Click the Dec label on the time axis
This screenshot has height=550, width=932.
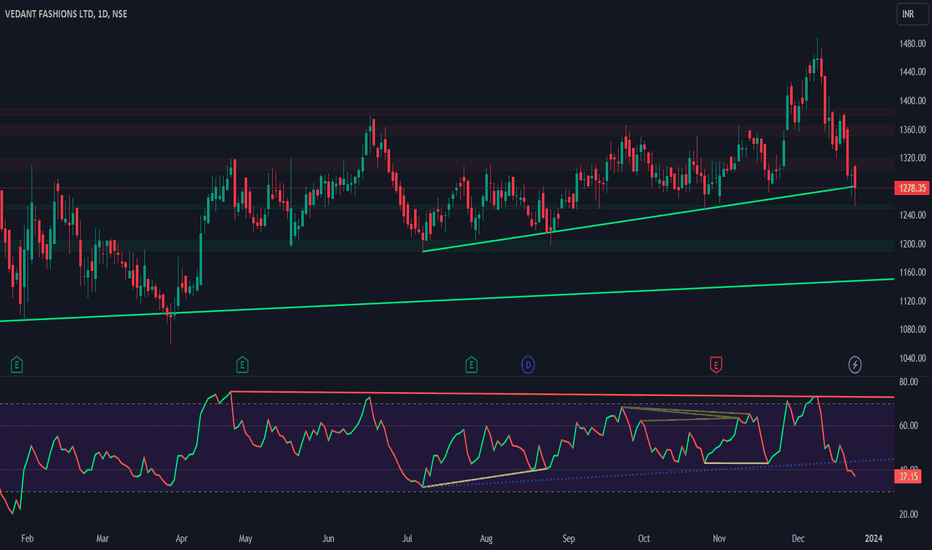tap(798, 539)
